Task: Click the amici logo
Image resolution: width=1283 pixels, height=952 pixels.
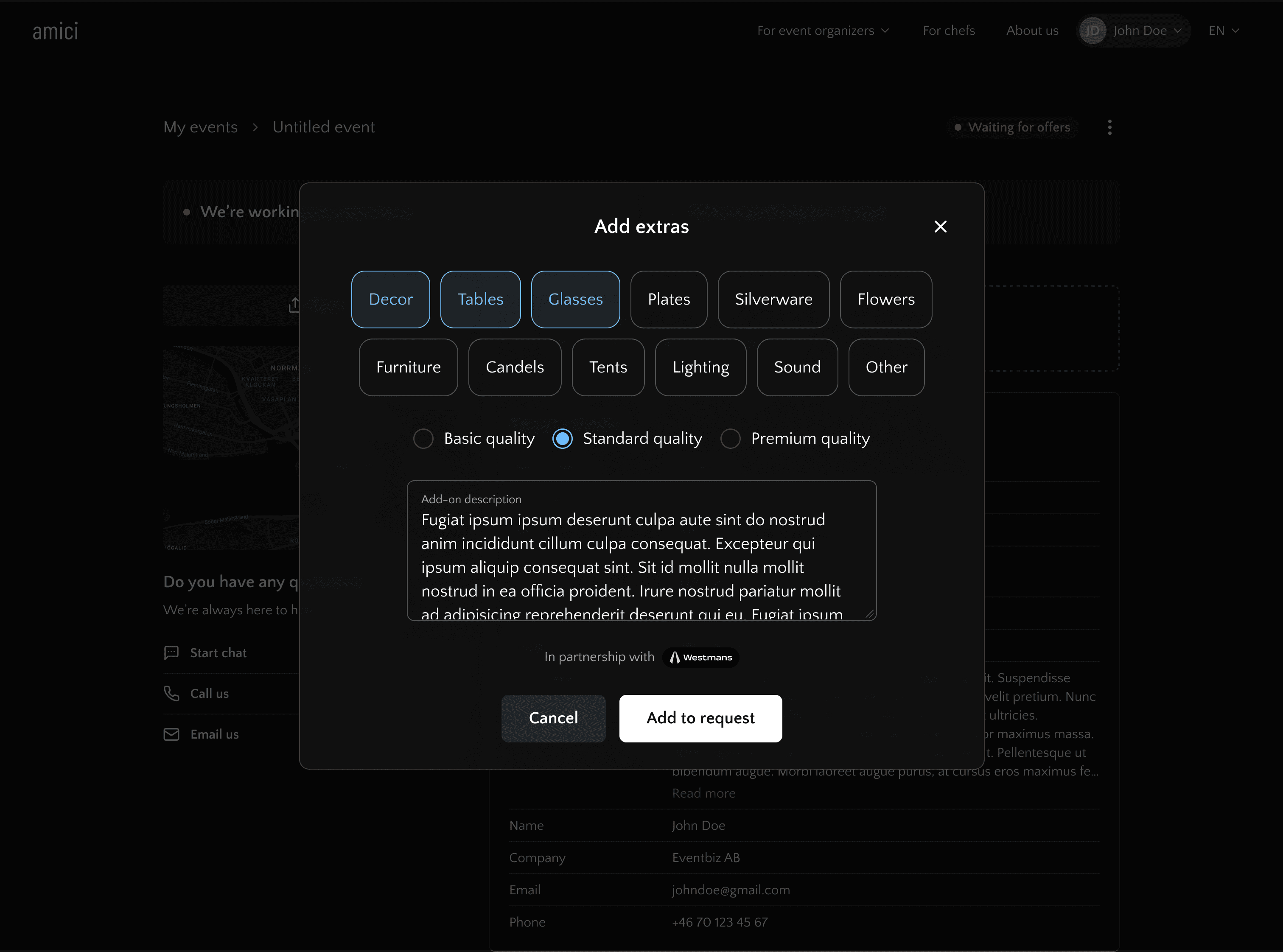Action: (55, 31)
